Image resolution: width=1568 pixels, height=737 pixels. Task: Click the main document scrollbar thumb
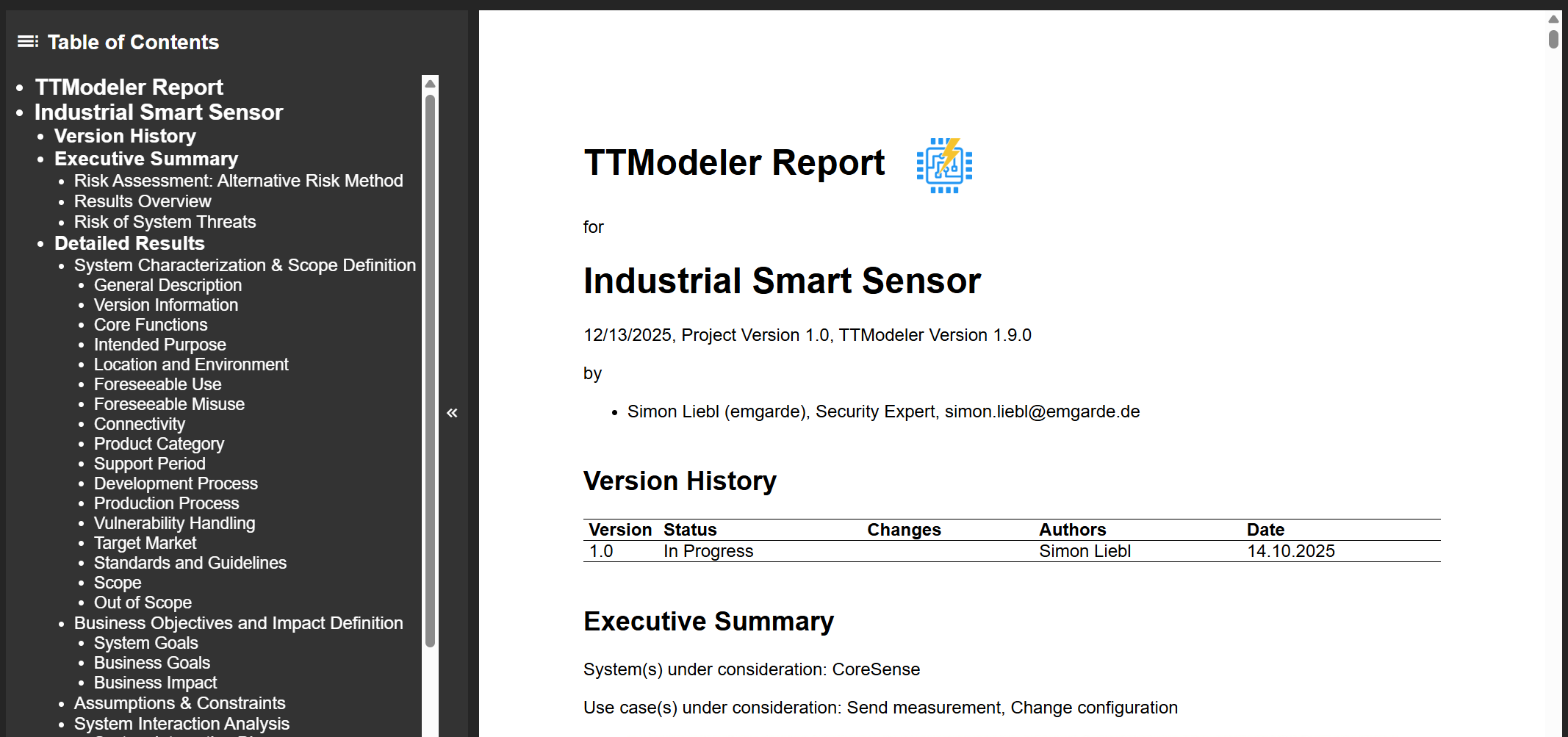pyautogui.click(x=1553, y=39)
